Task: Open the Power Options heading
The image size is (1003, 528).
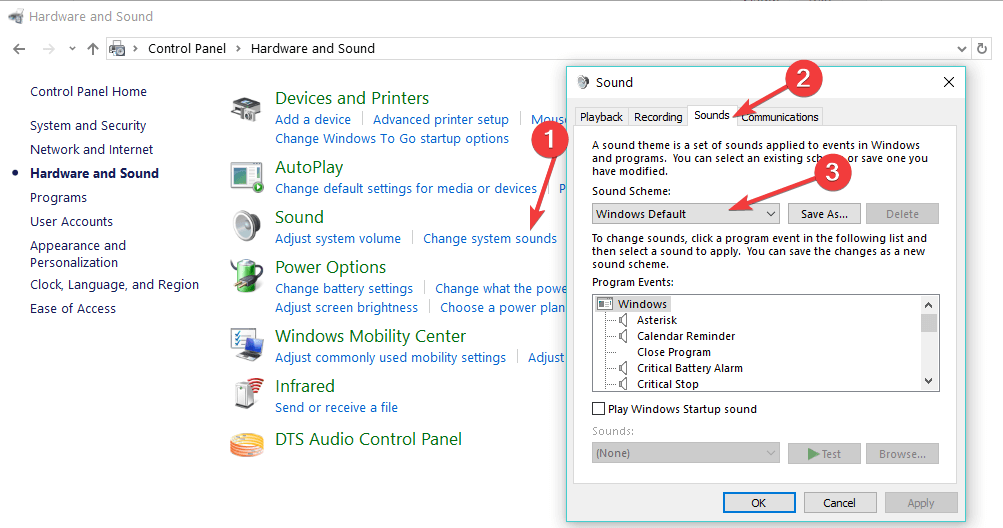Action: pos(331,267)
